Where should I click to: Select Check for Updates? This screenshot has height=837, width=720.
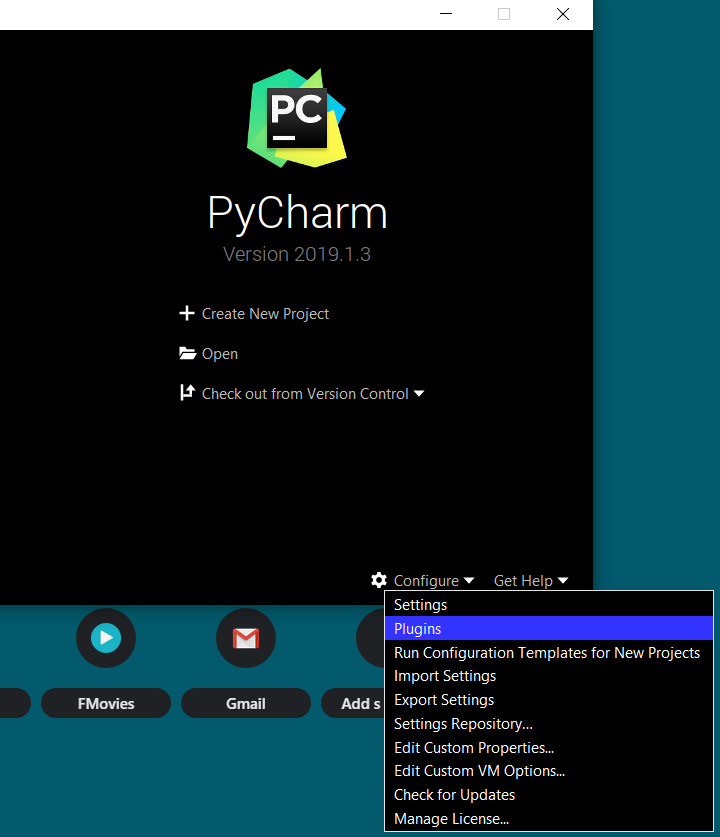coord(549,795)
